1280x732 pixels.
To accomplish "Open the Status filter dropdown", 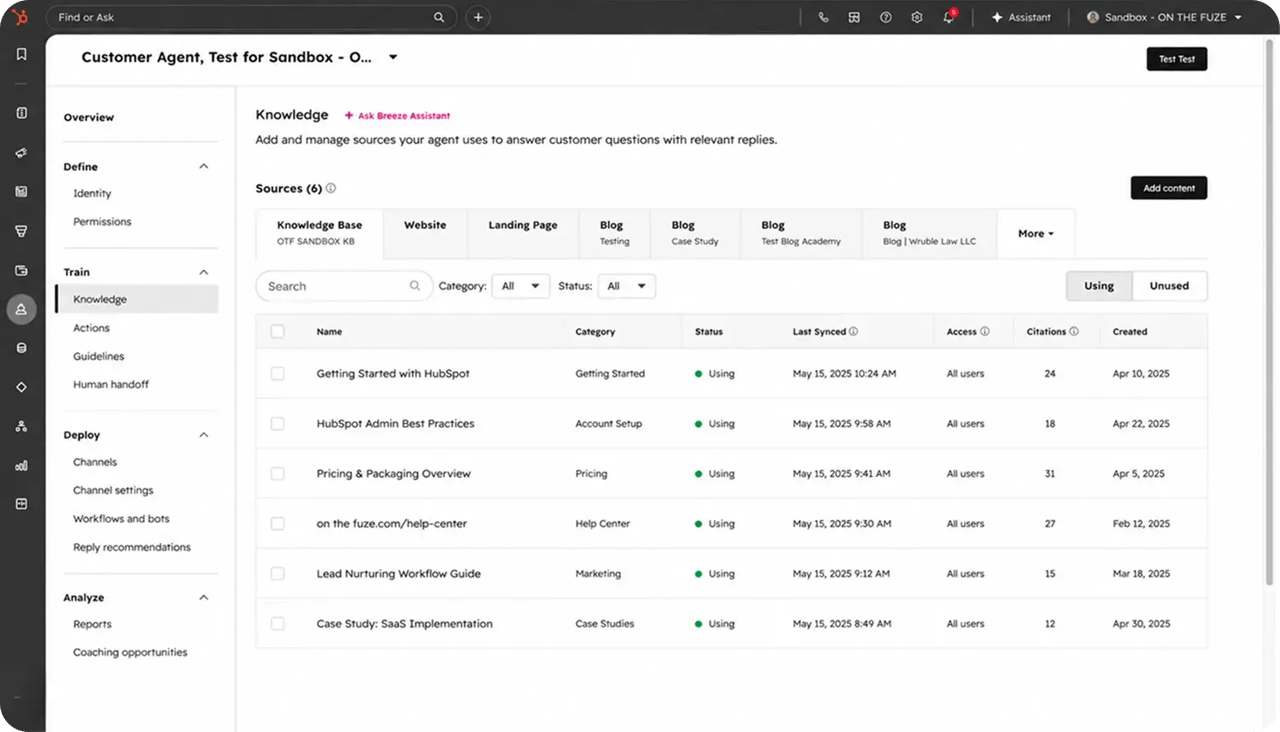I will click(626, 286).
